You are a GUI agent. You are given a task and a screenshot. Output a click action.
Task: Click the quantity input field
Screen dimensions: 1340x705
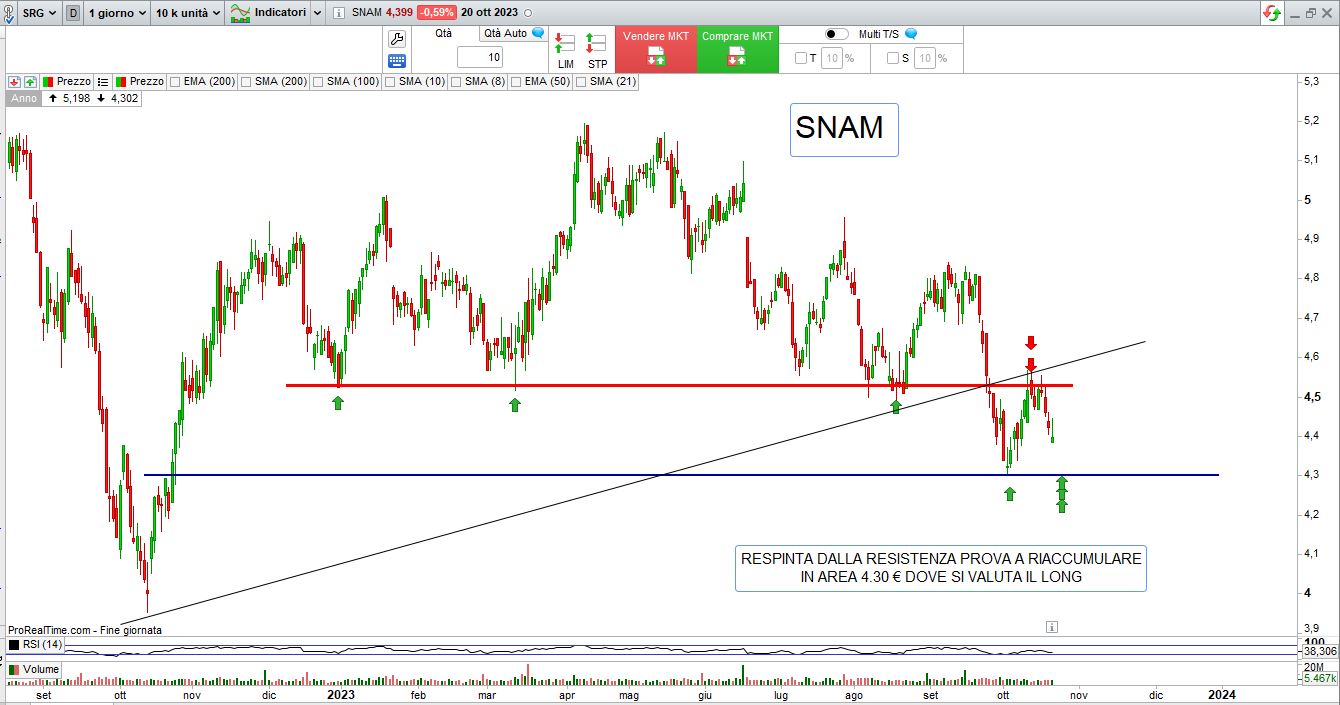tap(480, 58)
